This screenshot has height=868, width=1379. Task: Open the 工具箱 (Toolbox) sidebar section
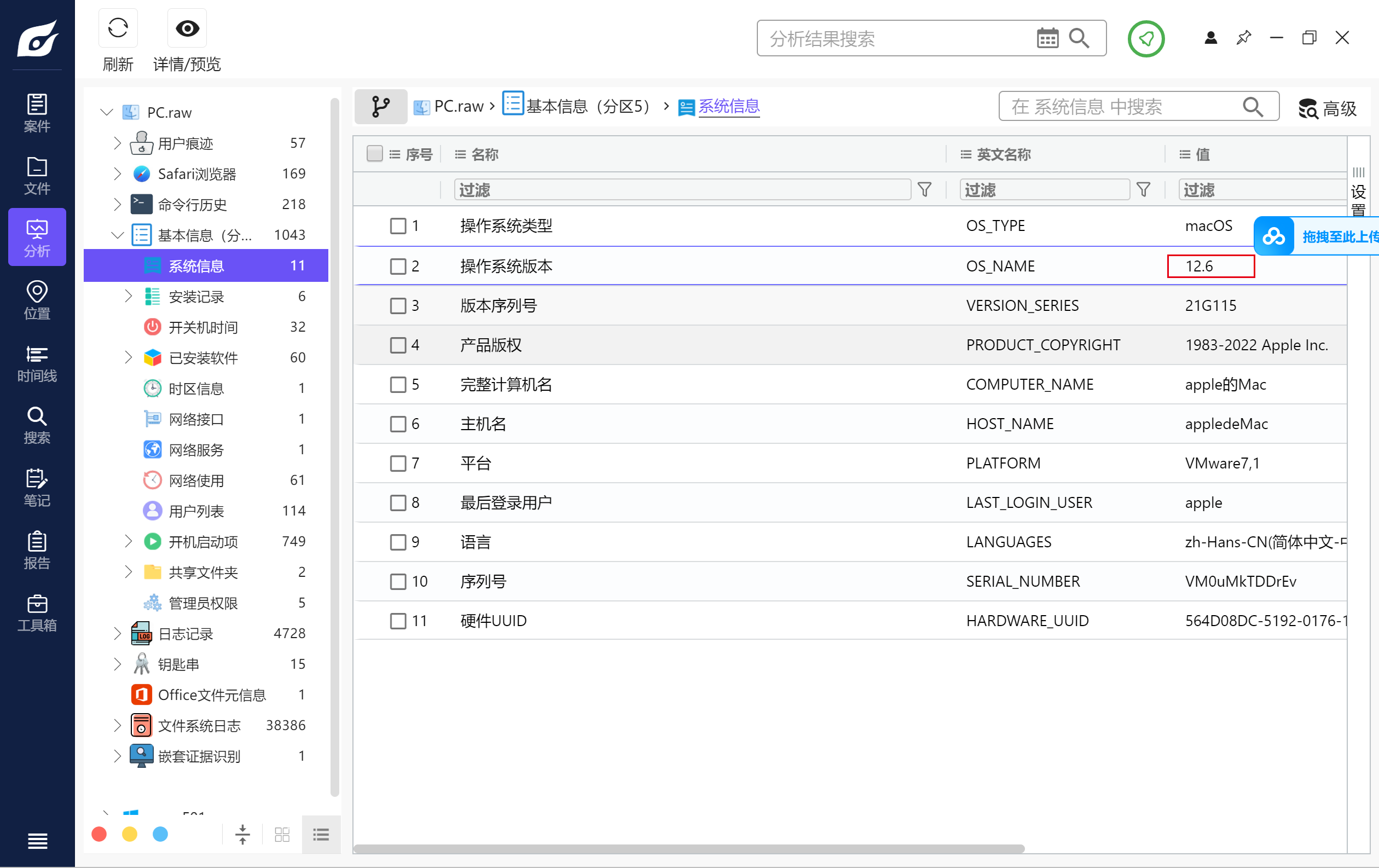[x=37, y=612]
